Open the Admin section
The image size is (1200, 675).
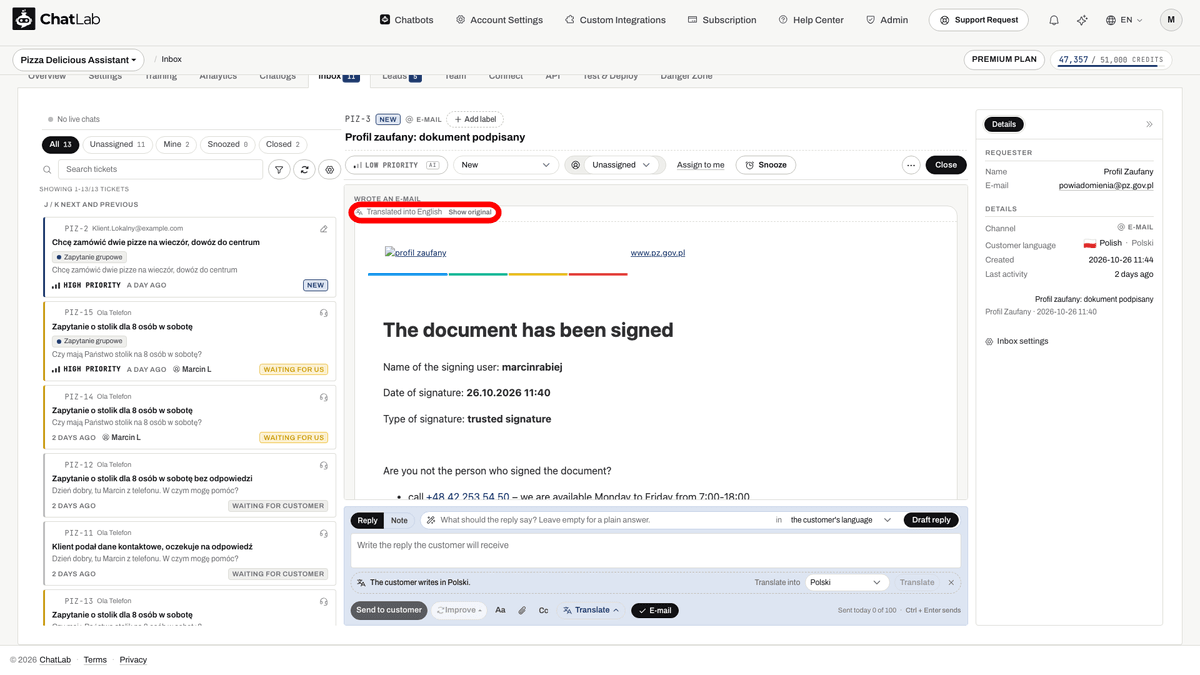point(887,20)
